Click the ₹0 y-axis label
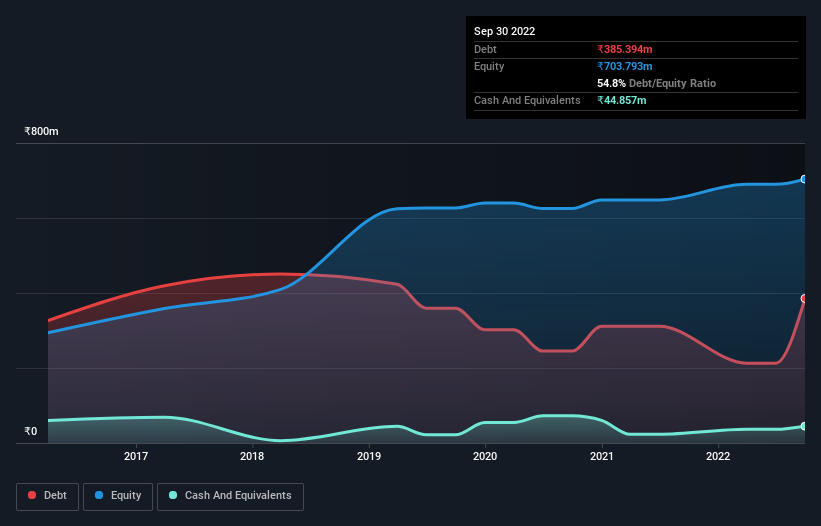The image size is (821, 526). click(31, 431)
